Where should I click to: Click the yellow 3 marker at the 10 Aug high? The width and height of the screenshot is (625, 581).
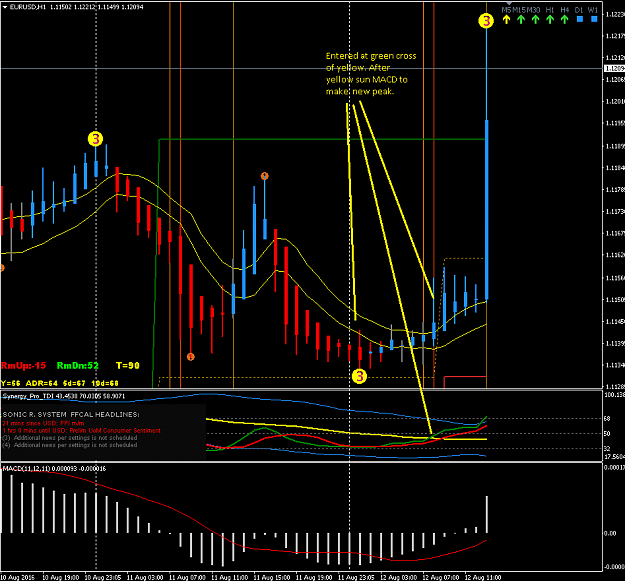(x=95, y=139)
